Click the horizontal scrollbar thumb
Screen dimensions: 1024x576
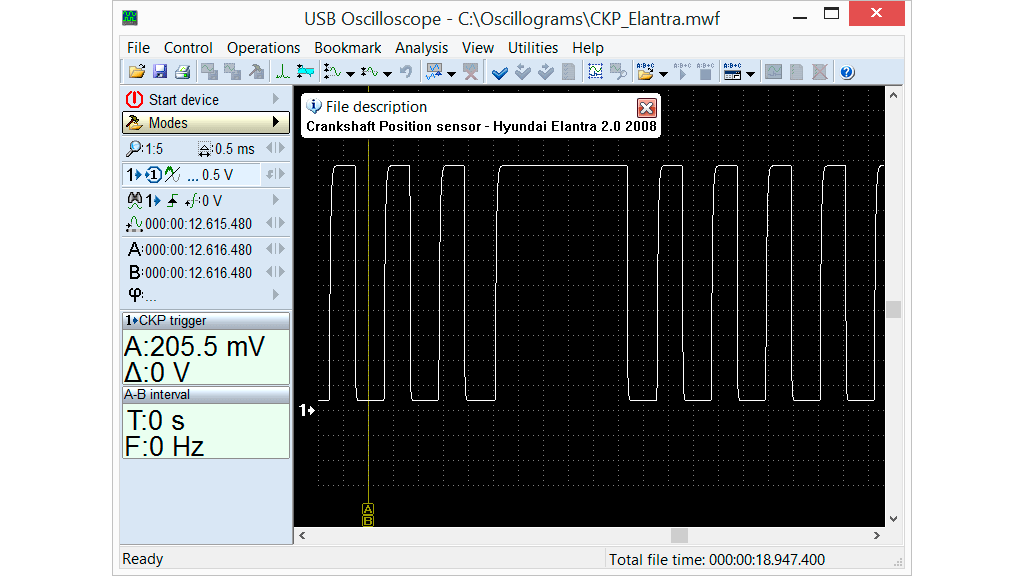click(679, 536)
